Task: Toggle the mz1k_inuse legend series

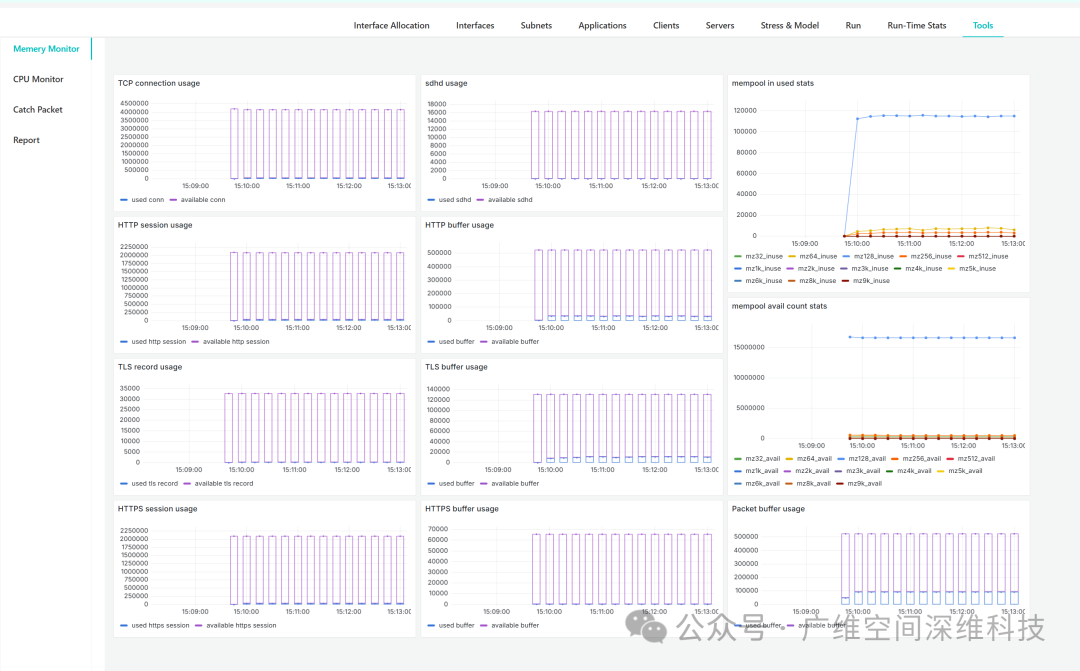Action: point(758,269)
